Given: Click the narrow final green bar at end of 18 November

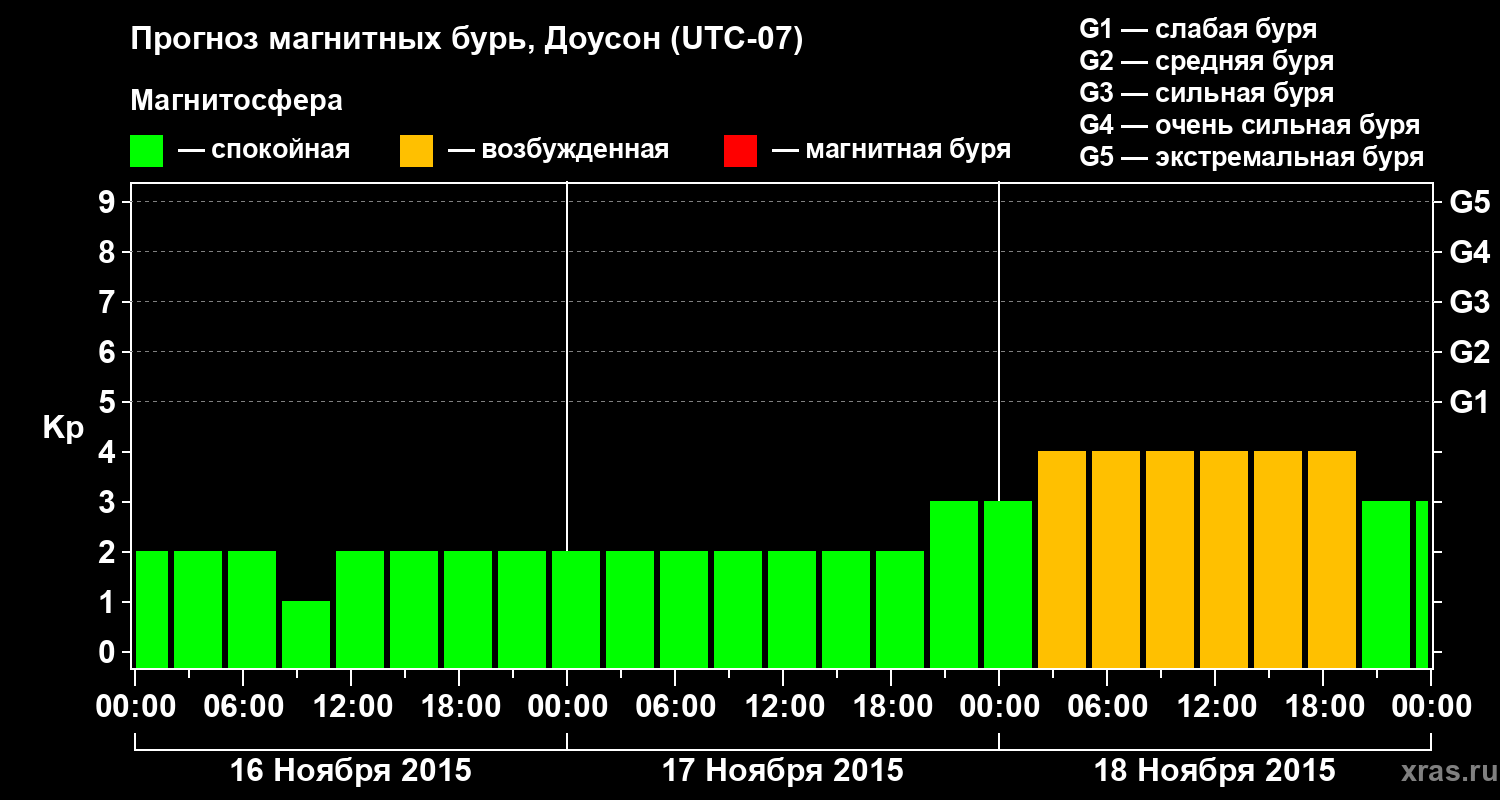Looking at the screenshot, I should pyautogui.click(x=1422, y=584).
